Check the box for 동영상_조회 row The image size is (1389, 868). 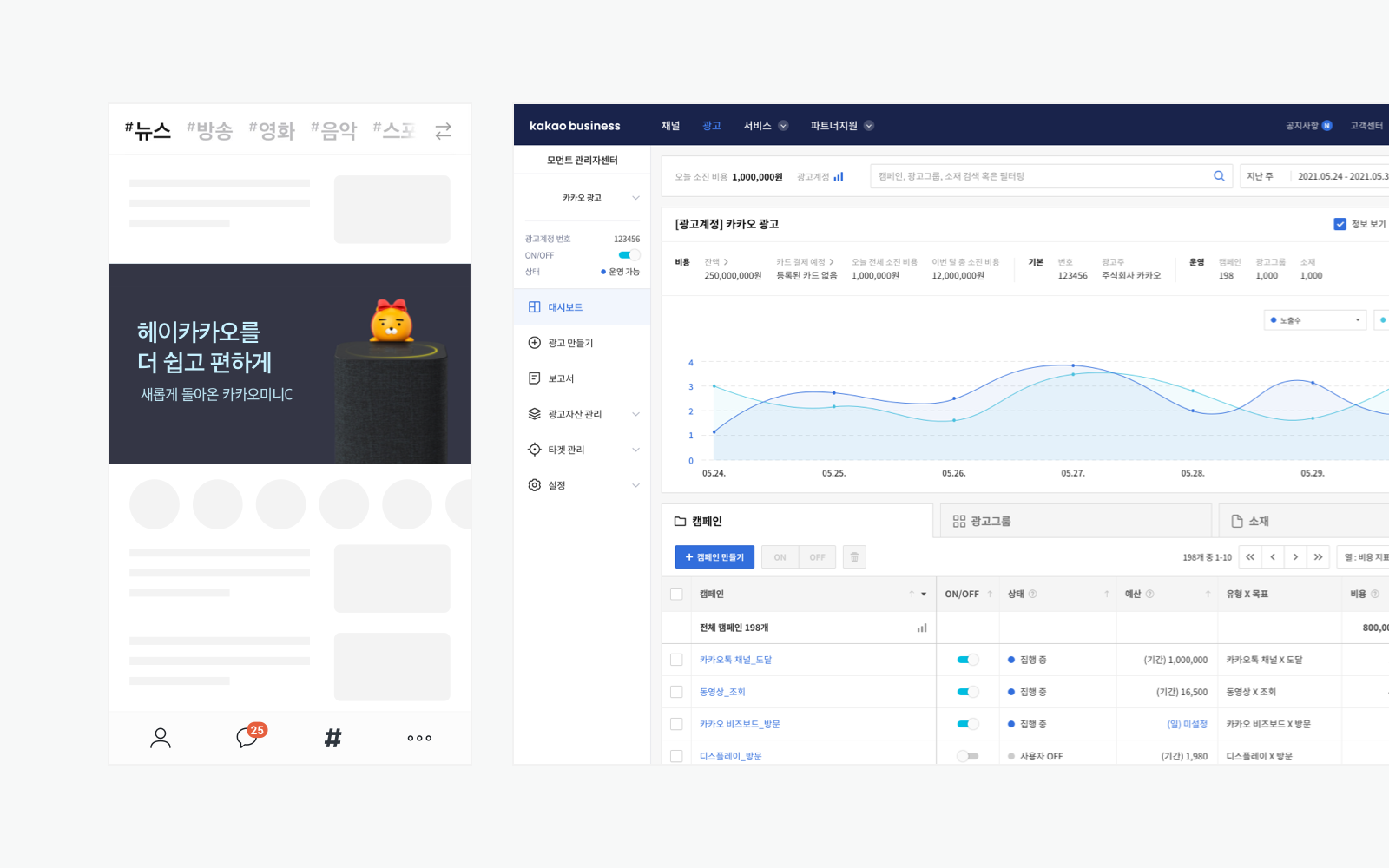(676, 692)
